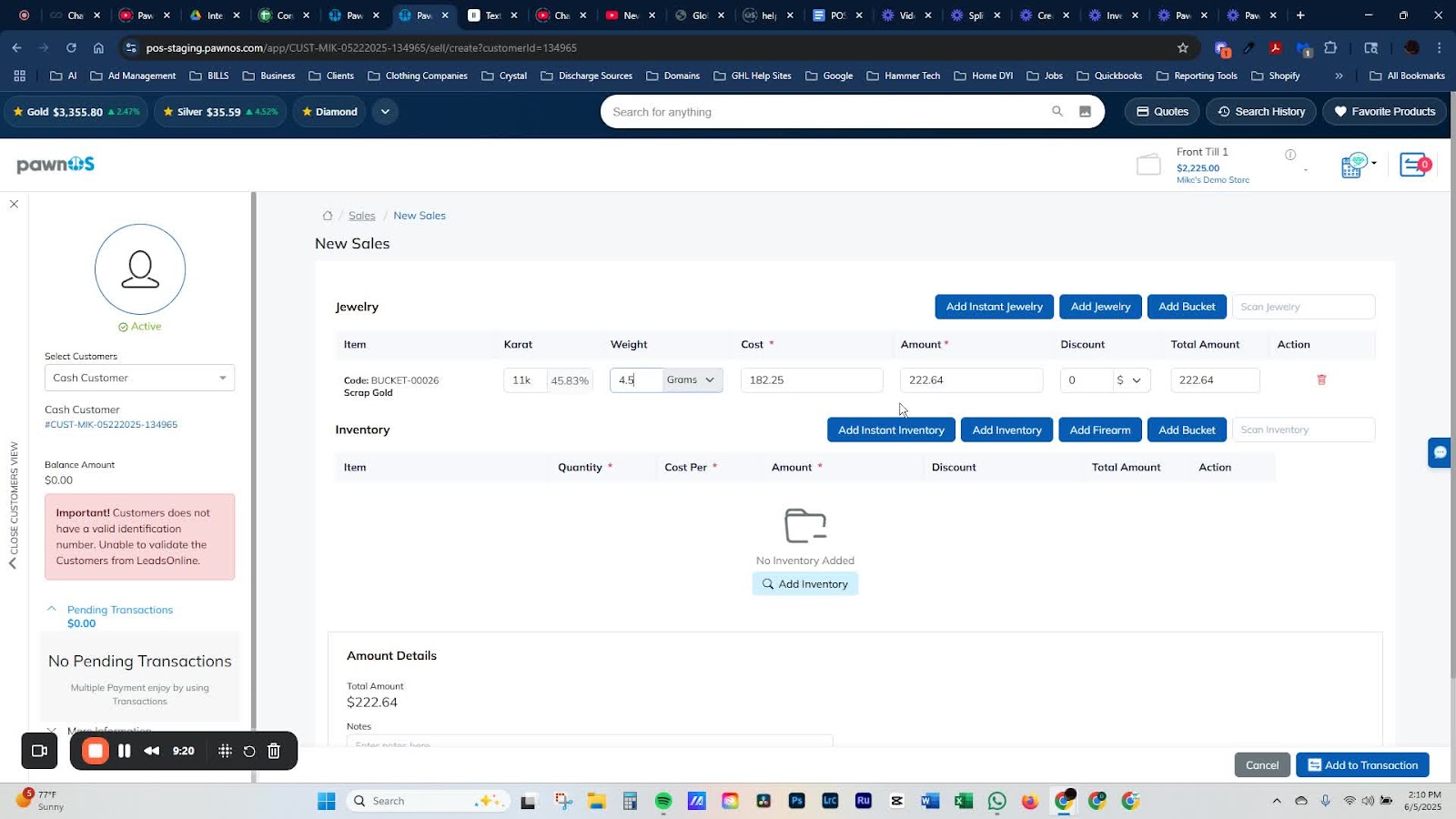Viewport: 1456px width, 819px height.
Task: Go to the home breadcrumb icon
Action: click(328, 216)
